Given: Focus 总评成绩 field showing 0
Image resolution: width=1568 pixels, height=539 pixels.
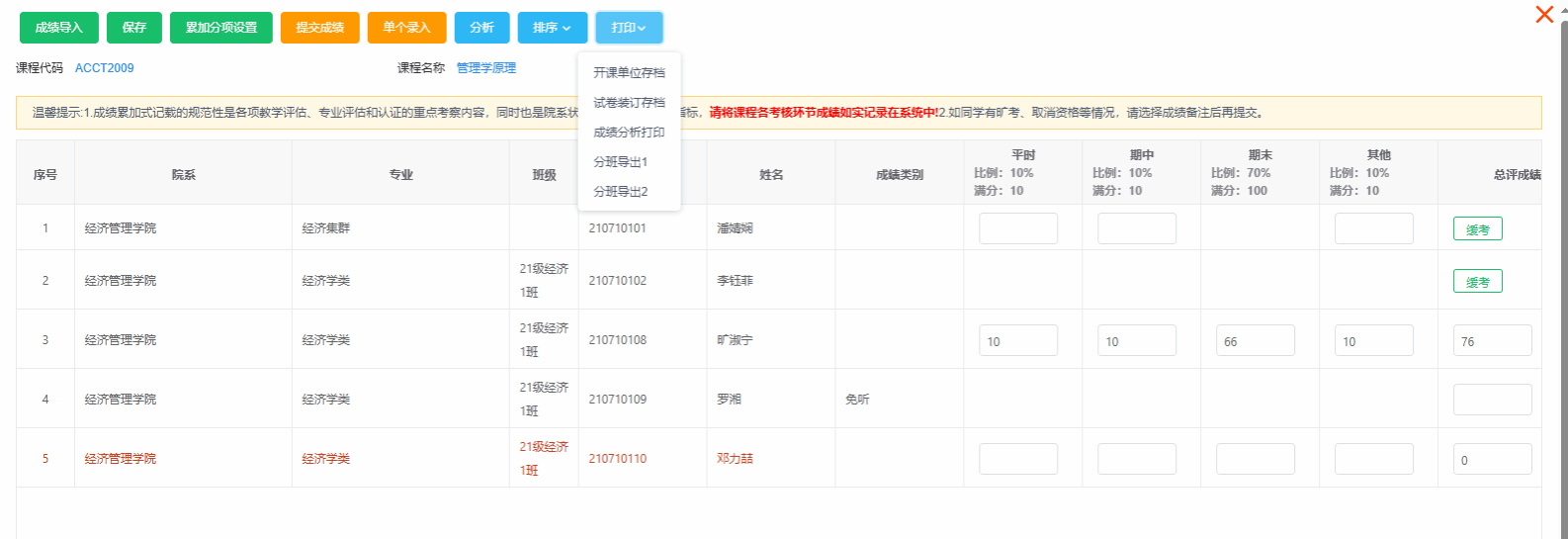Looking at the screenshot, I should tap(1493, 459).
